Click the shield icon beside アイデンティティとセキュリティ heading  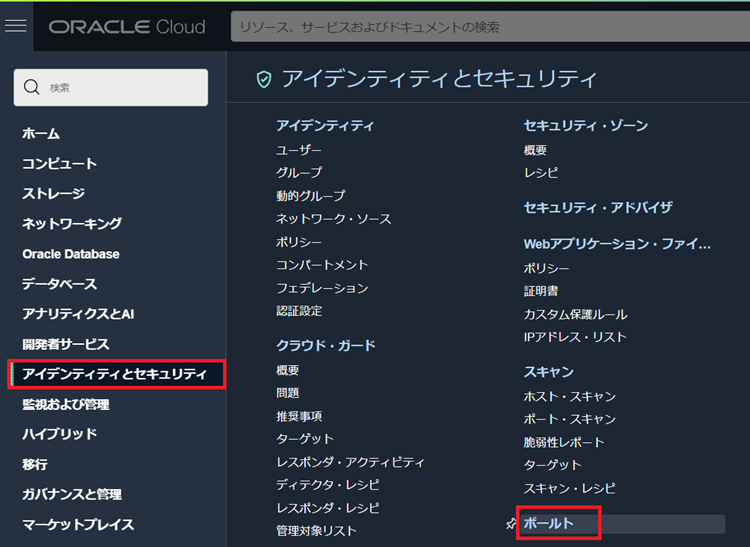264,79
